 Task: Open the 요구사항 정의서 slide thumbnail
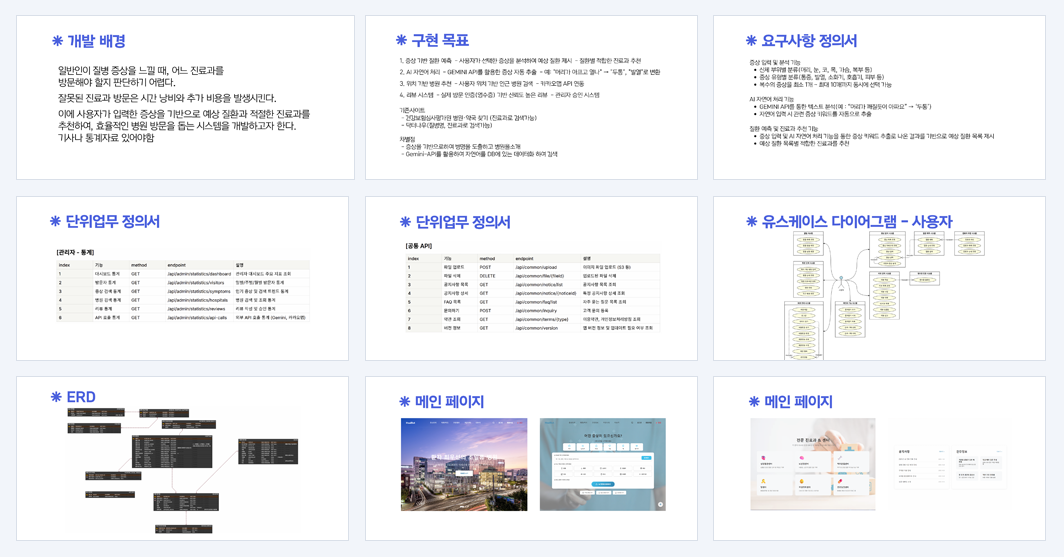coord(879,98)
